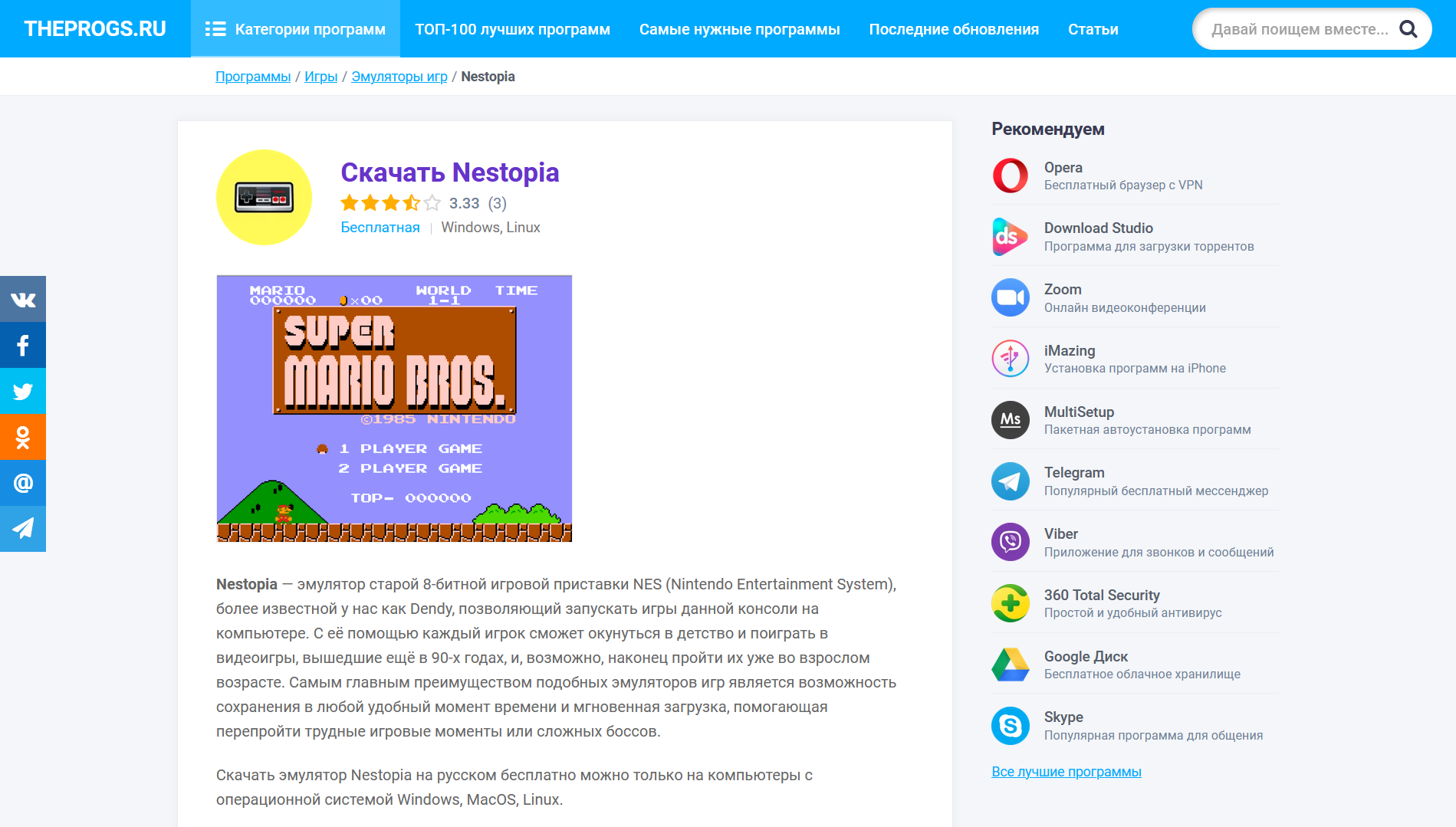Open ТОП-100 лучших программ menu item
This screenshot has height=827, width=1456.
point(512,29)
